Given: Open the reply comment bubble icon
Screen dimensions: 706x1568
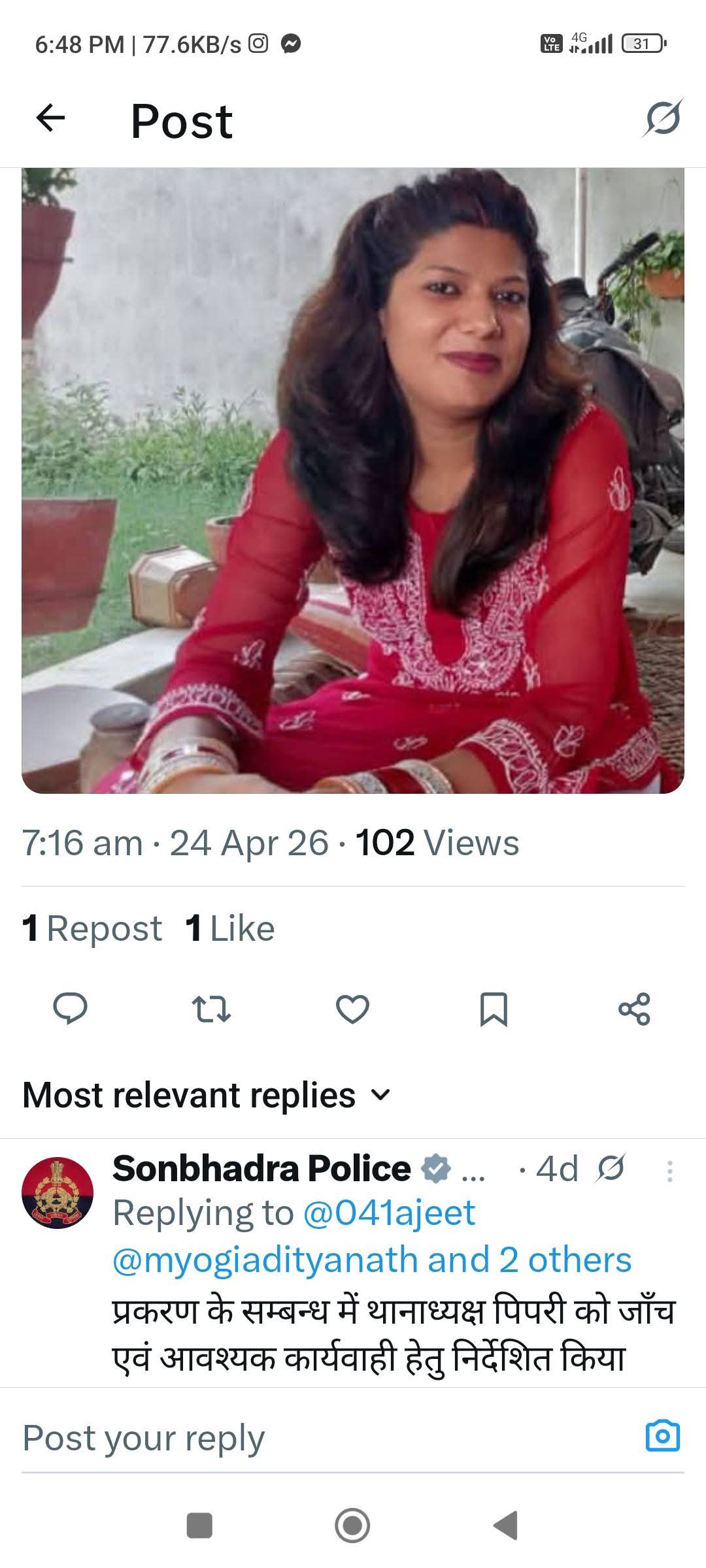Looking at the screenshot, I should coord(70,1008).
